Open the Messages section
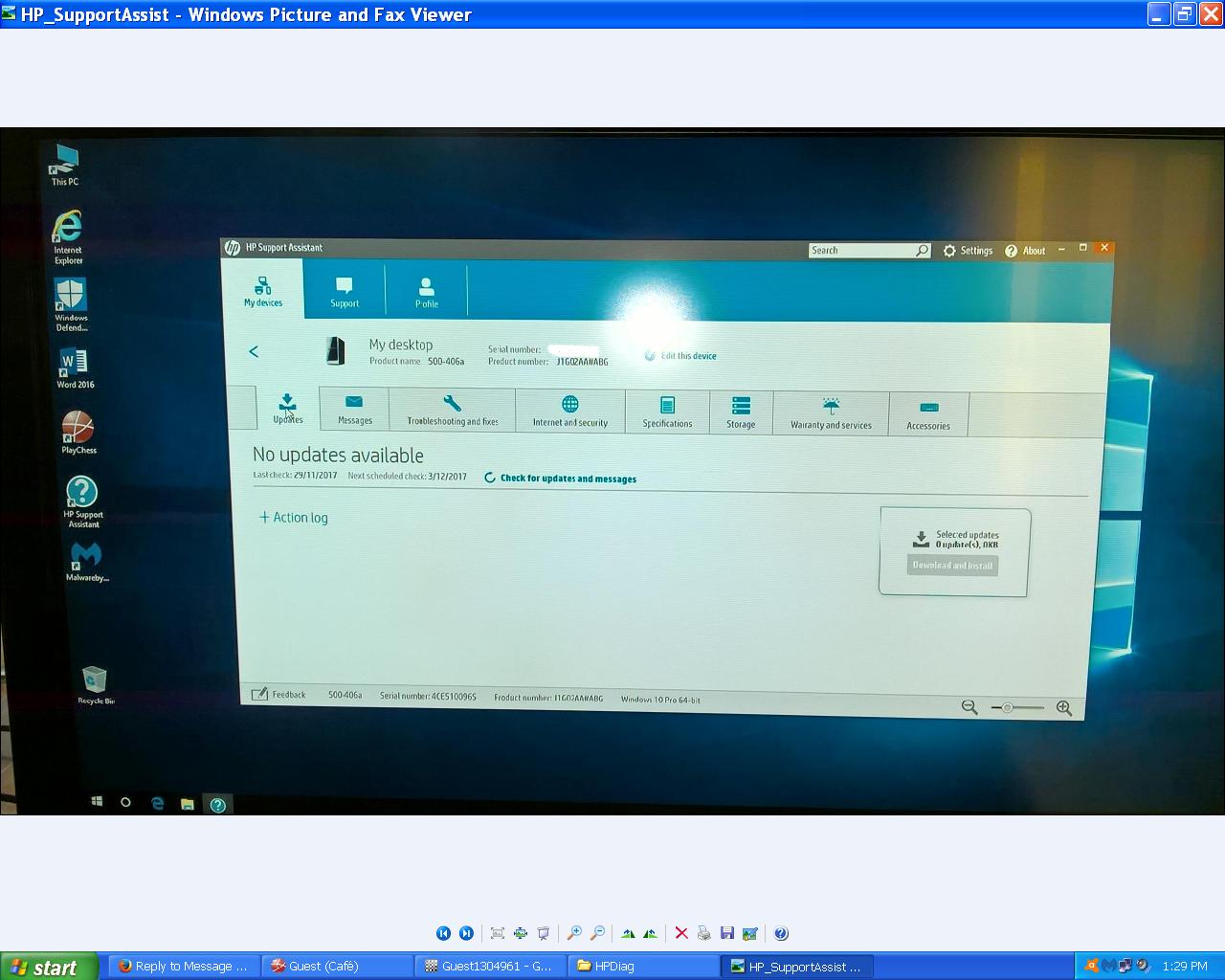The image size is (1225, 980). click(x=354, y=409)
